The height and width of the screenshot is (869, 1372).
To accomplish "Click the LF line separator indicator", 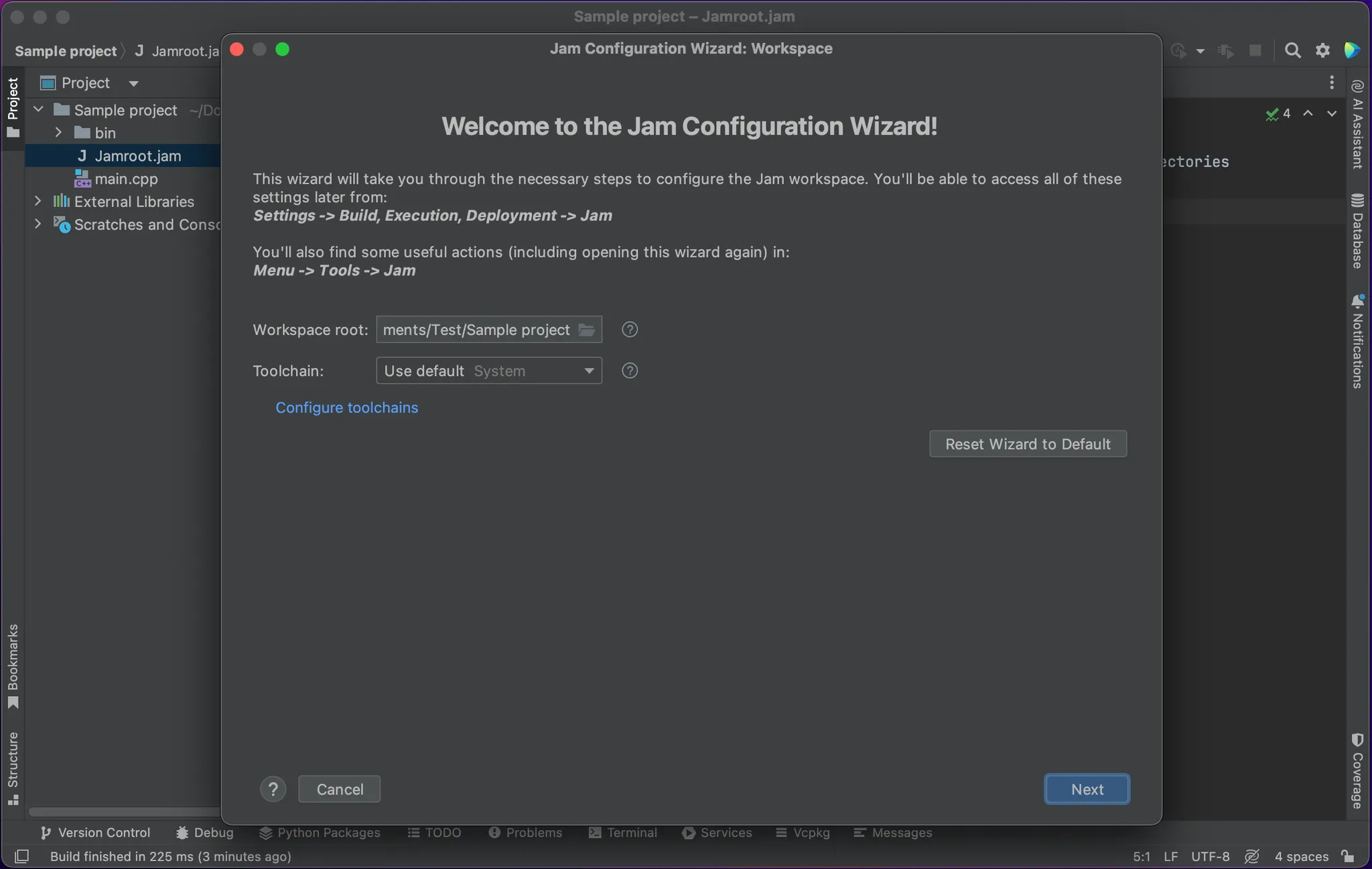I will pyautogui.click(x=1171, y=856).
